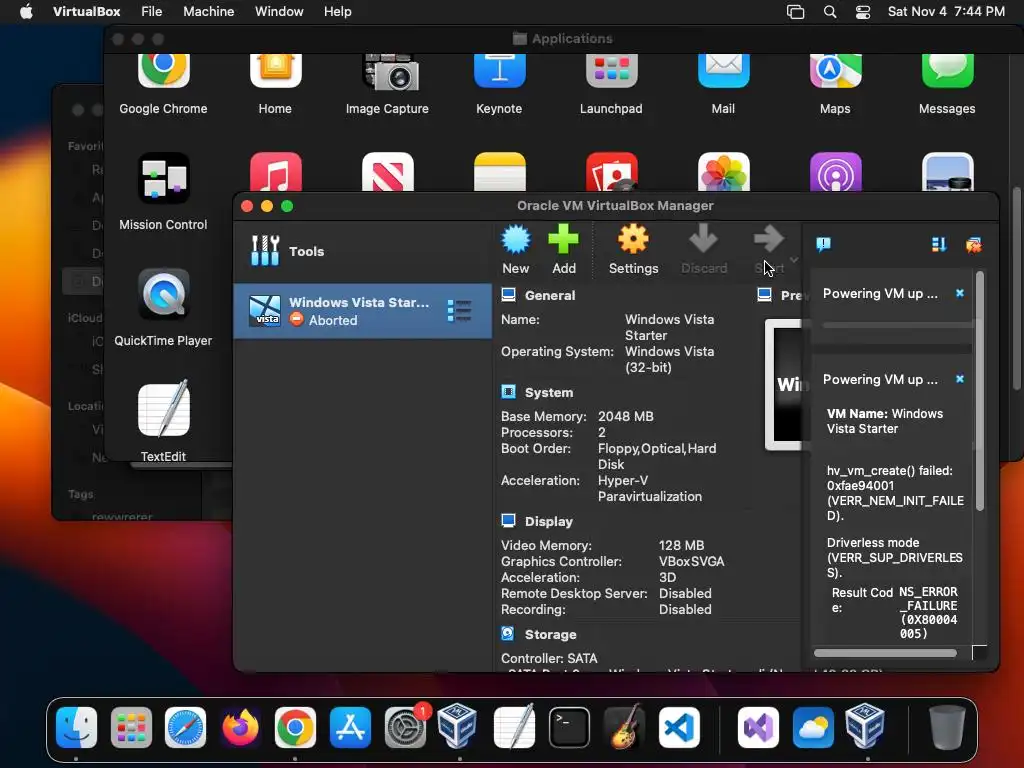Open Podcasts app in Applications window
1024x768 pixels.
tap(835, 172)
